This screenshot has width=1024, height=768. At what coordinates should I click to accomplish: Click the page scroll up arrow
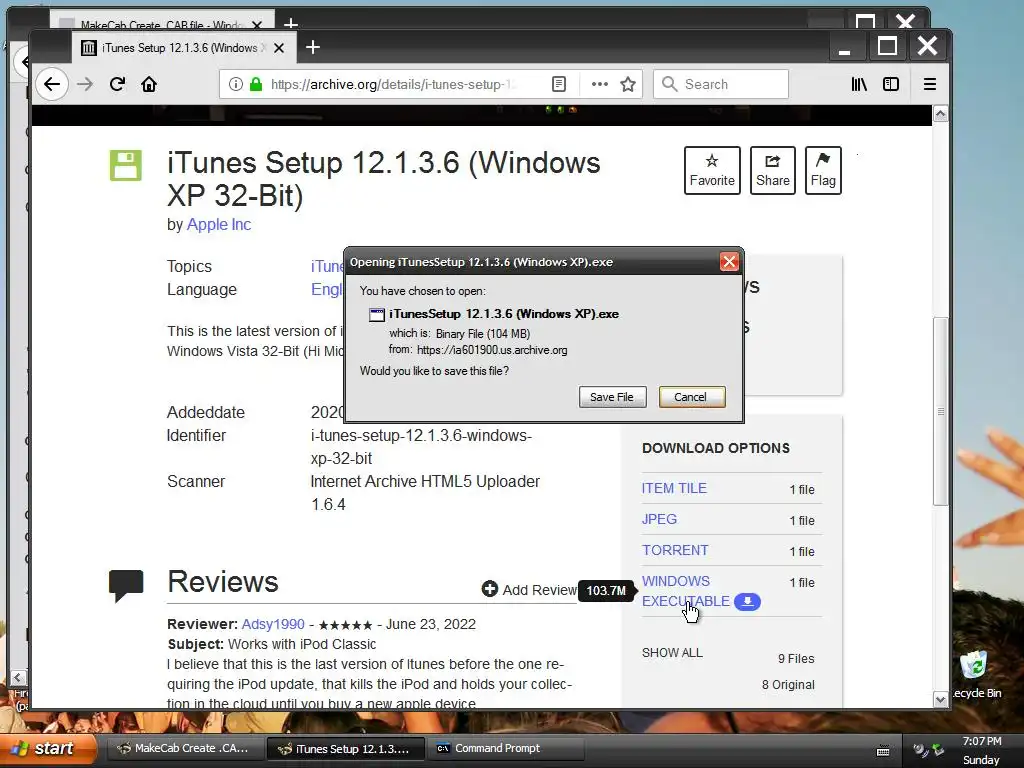coord(940,114)
